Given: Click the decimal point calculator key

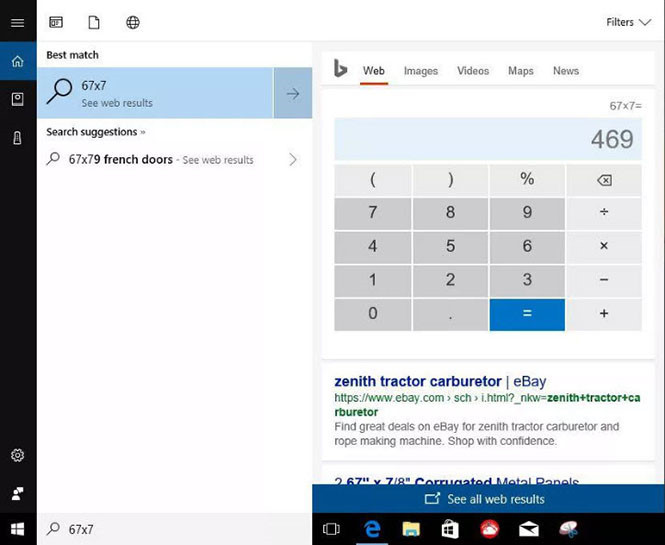Looking at the screenshot, I should 450,314.
